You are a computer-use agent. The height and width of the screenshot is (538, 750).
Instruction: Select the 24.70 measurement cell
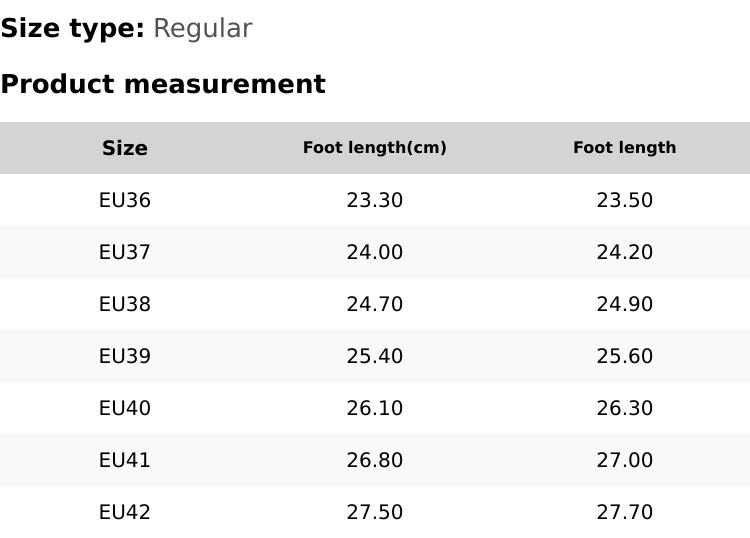pyautogui.click(x=375, y=304)
